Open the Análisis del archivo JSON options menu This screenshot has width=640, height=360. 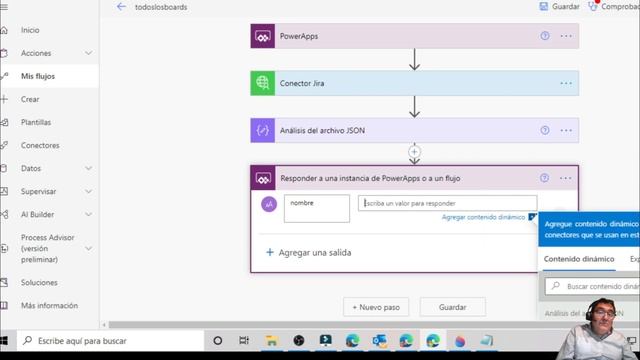point(566,131)
